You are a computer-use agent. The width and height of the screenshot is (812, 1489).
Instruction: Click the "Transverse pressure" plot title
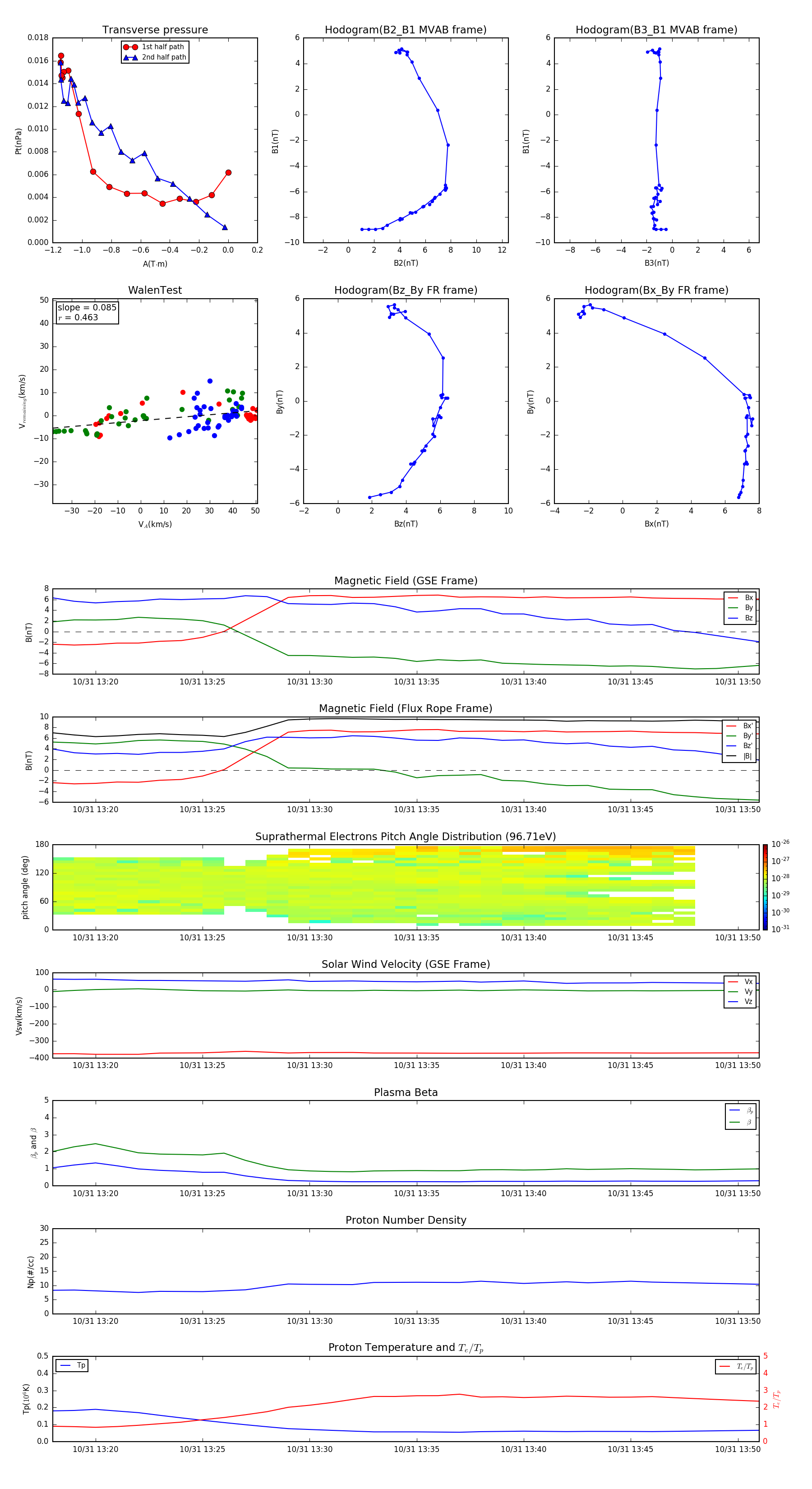coord(155,30)
